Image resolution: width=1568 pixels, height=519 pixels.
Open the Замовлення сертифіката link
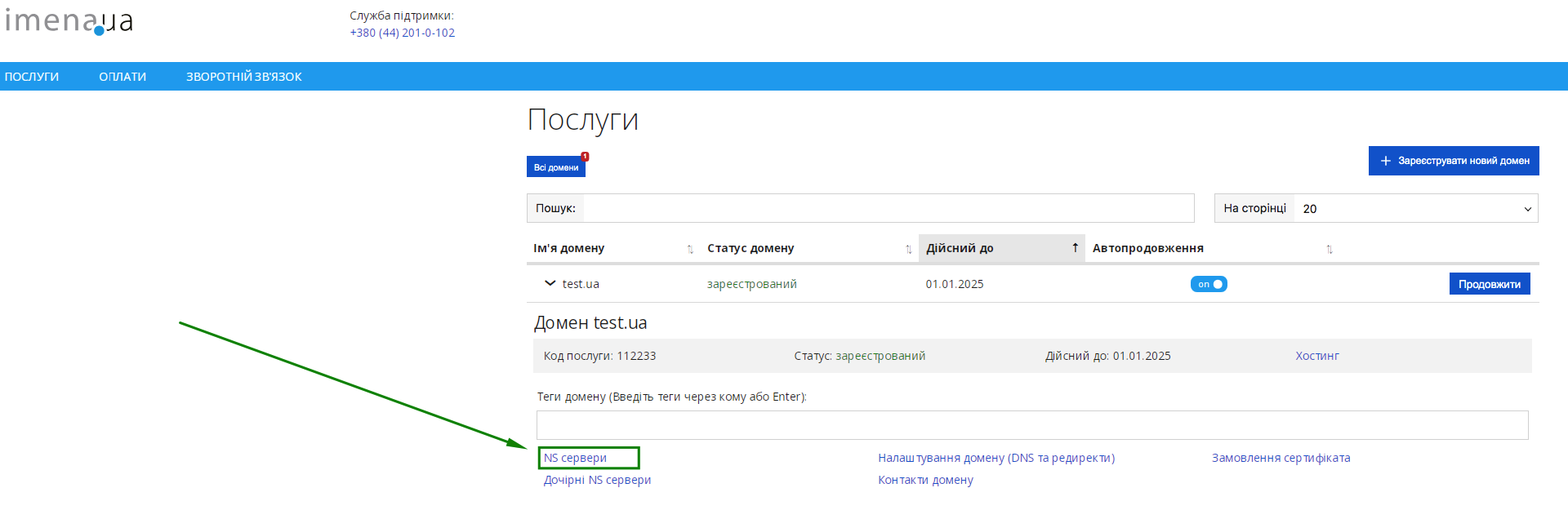pos(1281,458)
